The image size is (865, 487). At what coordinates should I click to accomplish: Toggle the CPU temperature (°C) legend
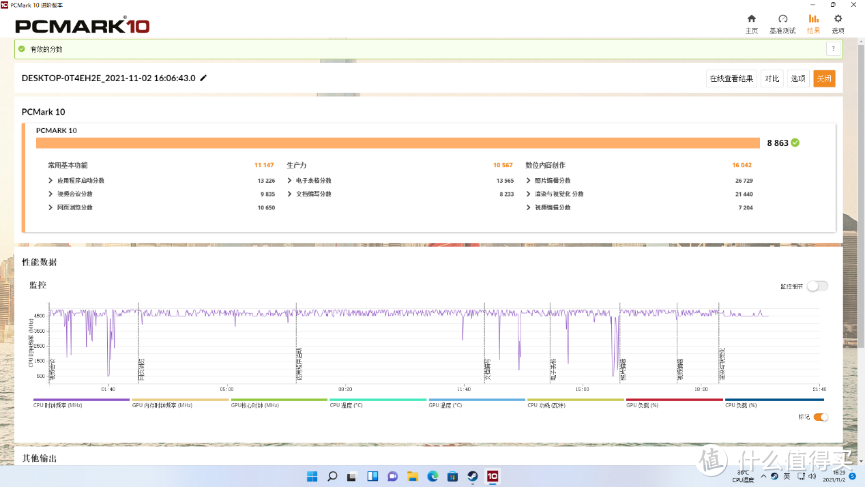[x=378, y=403]
